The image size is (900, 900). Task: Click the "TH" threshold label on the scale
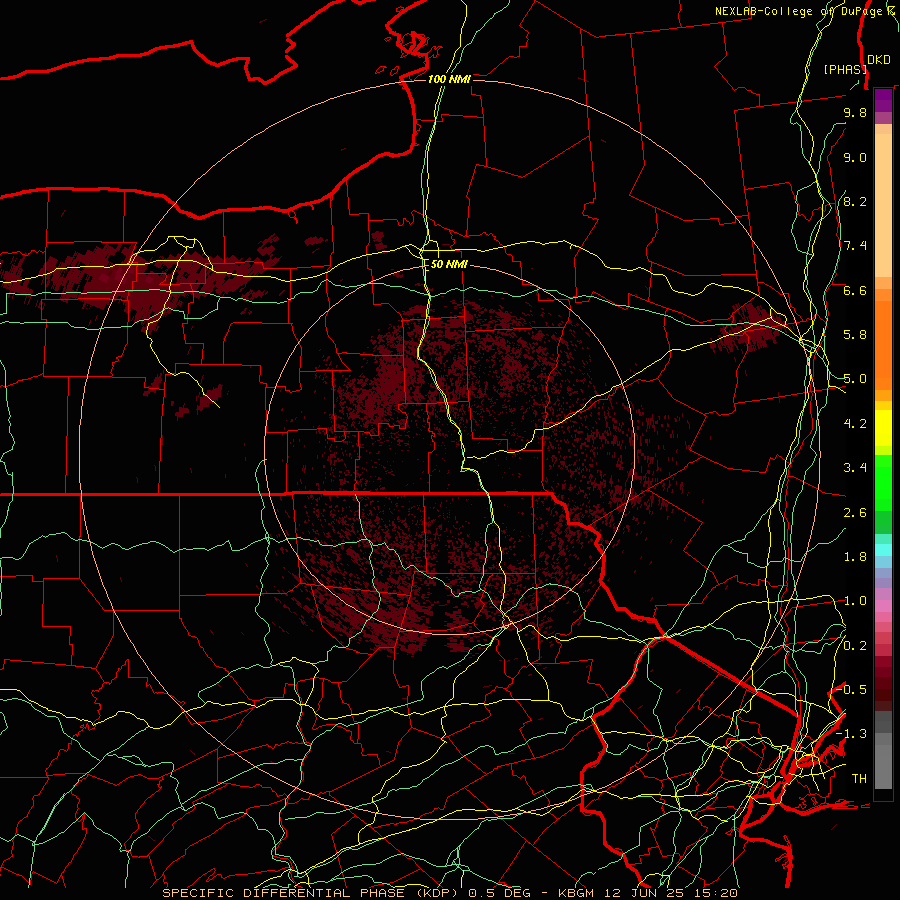click(859, 779)
